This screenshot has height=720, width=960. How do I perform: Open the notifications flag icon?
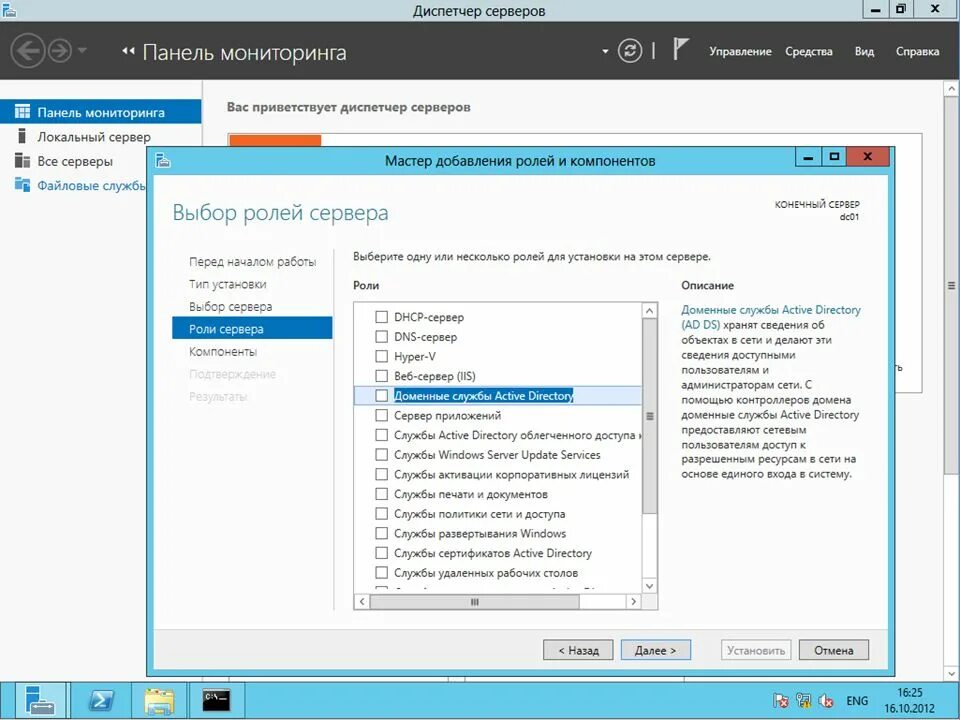pyautogui.click(x=680, y=49)
